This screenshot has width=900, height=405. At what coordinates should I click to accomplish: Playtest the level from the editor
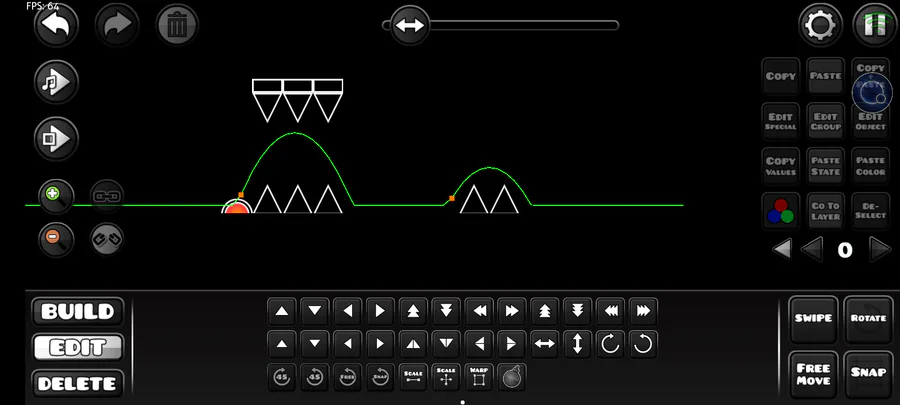(x=56, y=139)
